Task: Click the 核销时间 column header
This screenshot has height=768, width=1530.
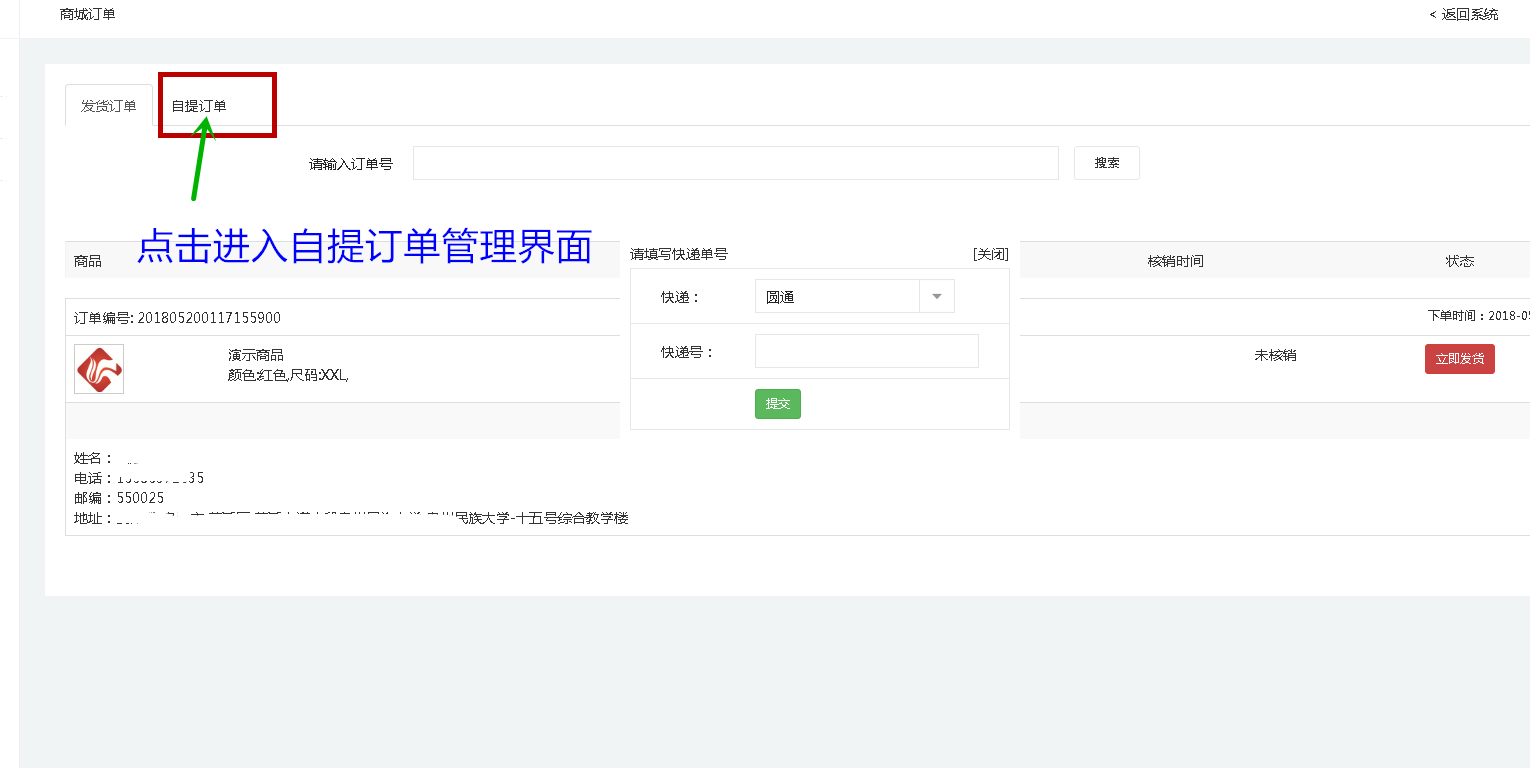Action: pyautogui.click(x=1175, y=261)
